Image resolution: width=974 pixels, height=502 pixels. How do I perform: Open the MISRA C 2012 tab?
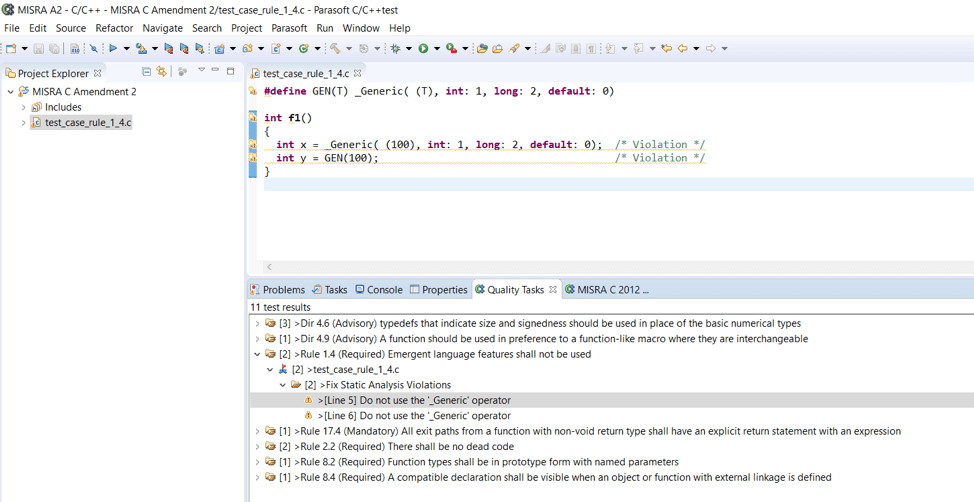pos(611,290)
